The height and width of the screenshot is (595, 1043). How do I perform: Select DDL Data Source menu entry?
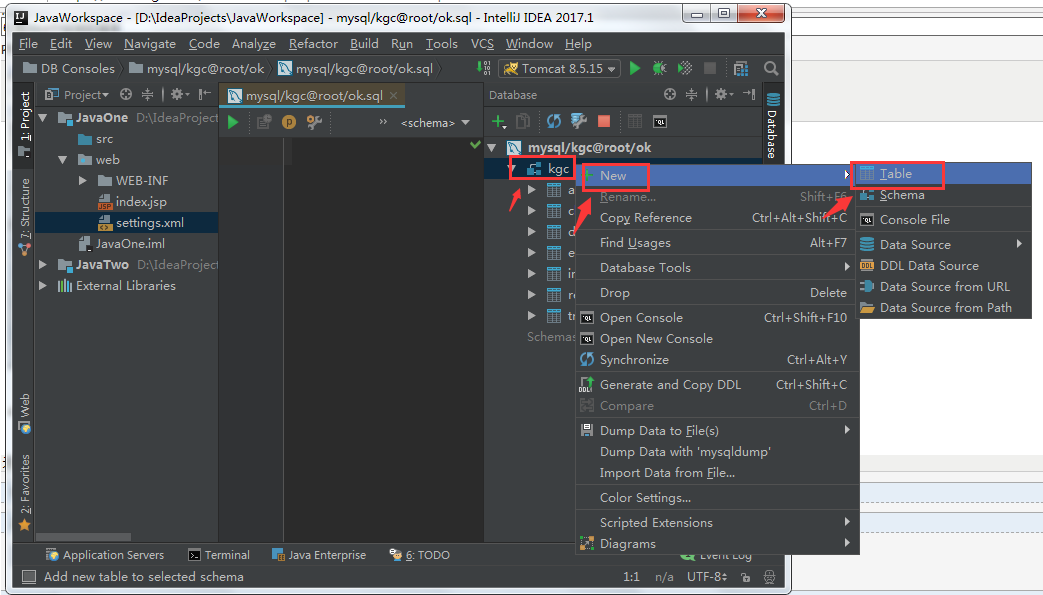(x=943, y=266)
